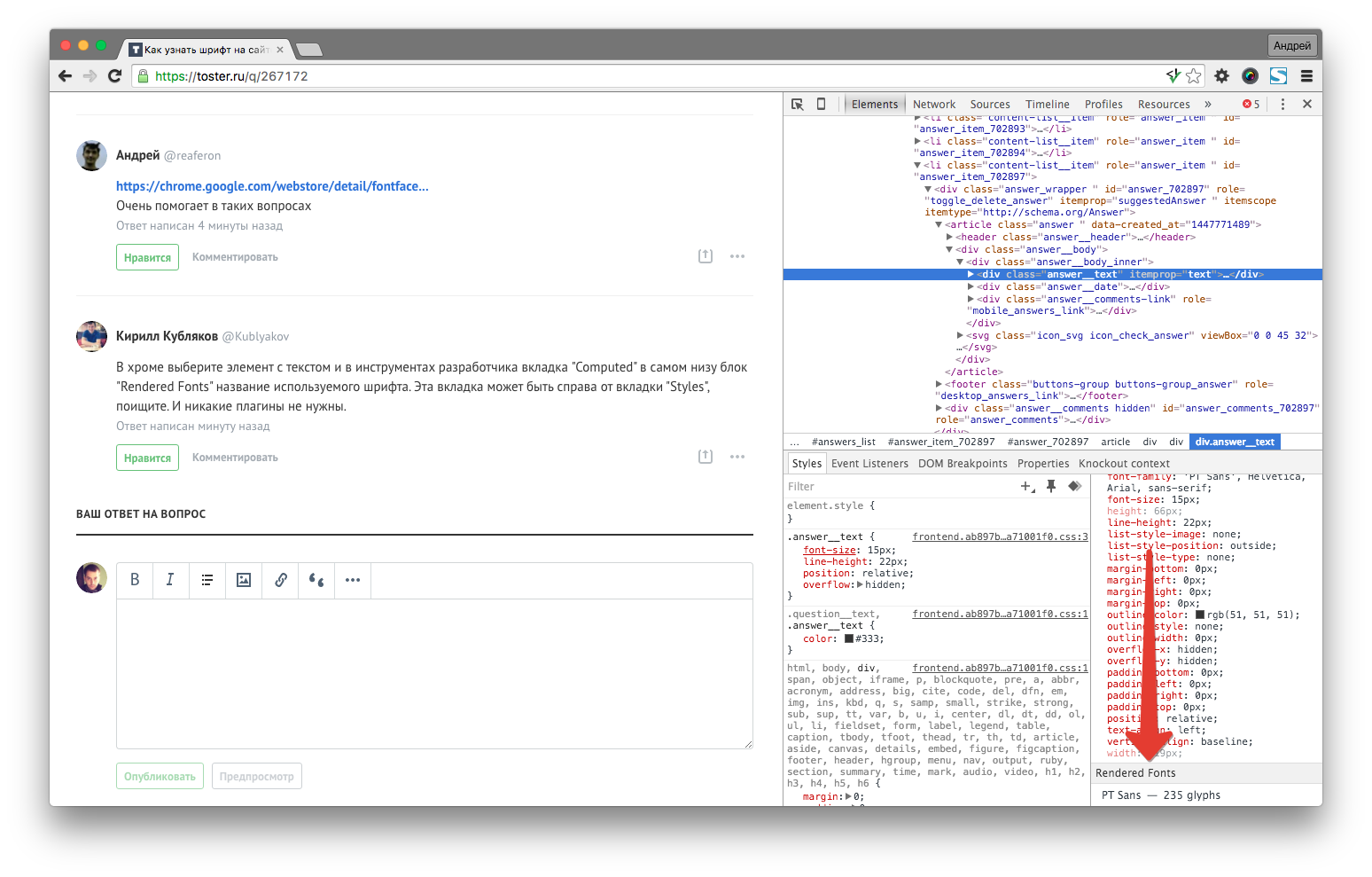1372x877 pixels.
Task: Open the DevTools three-dot settings menu
Action: pyautogui.click(x=1282, y=104)
